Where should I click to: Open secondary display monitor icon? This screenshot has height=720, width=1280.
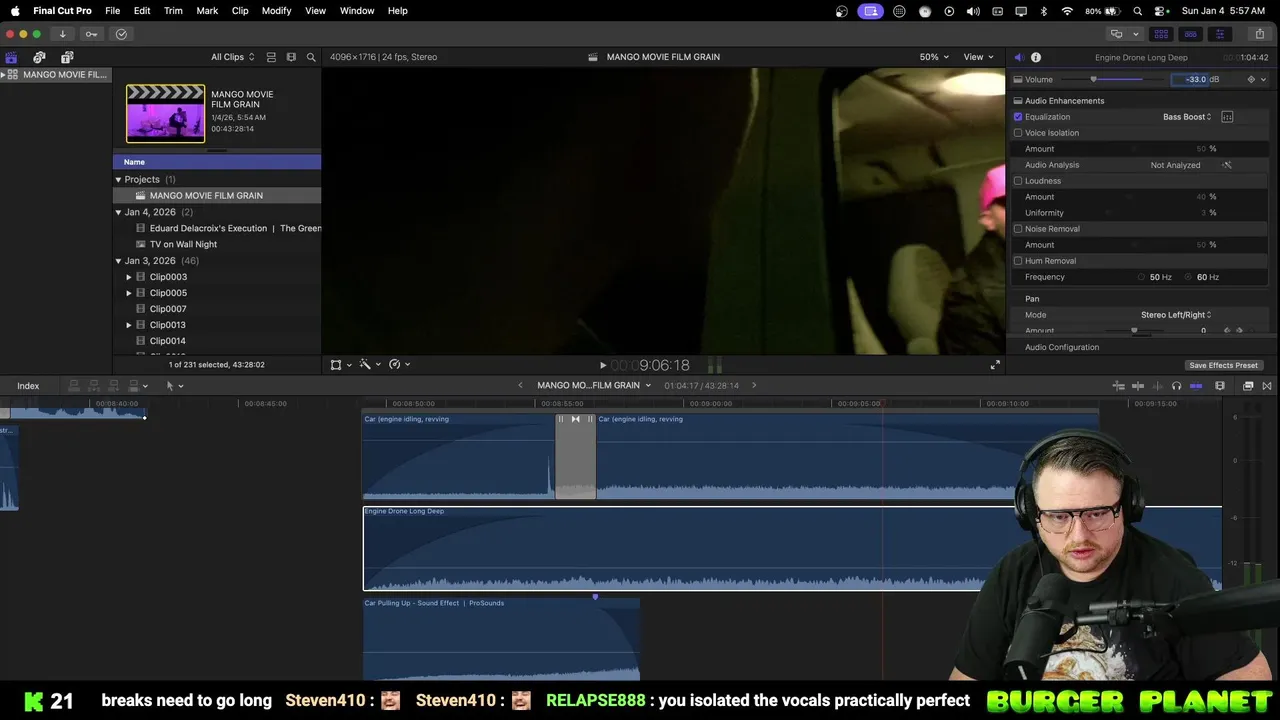(1117, 34)
